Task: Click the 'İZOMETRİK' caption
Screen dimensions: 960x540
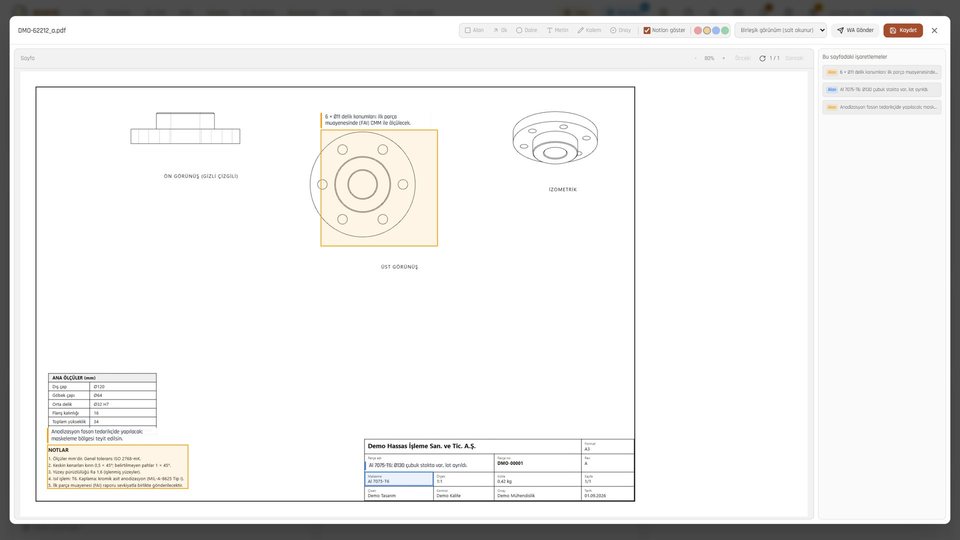Action: click(x=563, y=190)
